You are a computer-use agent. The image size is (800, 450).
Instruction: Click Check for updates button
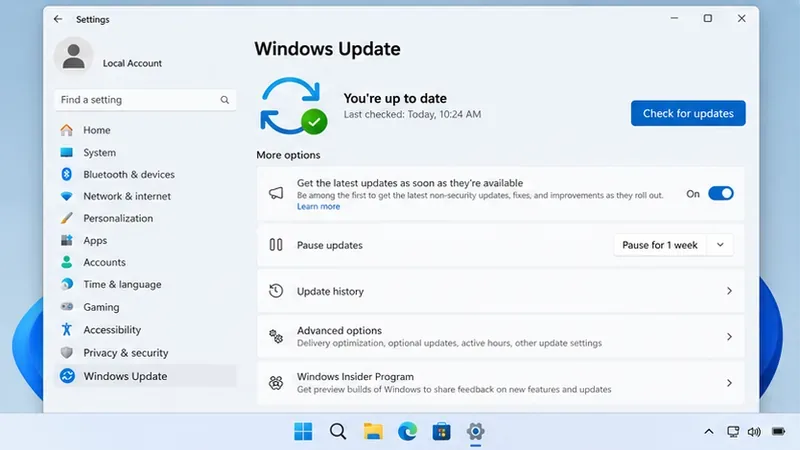[x=688, y=113]
